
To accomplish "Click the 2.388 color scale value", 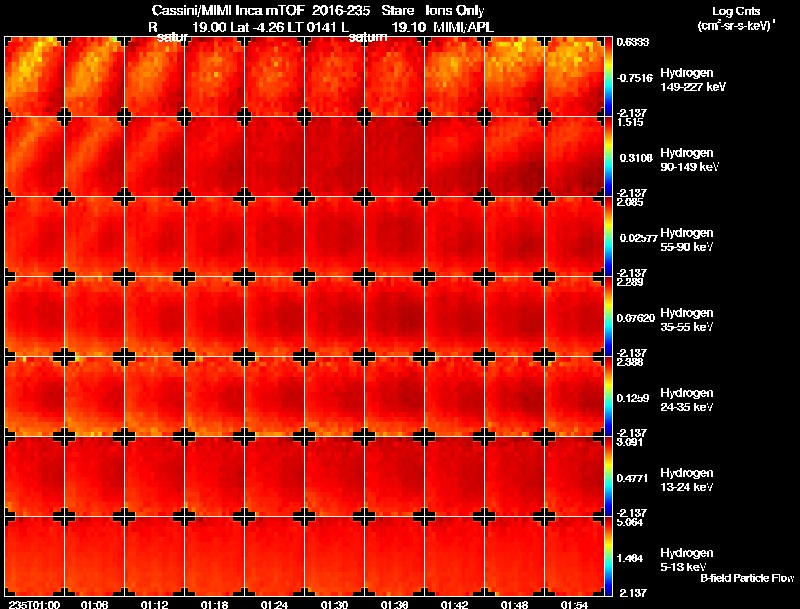I will (630, 362).
